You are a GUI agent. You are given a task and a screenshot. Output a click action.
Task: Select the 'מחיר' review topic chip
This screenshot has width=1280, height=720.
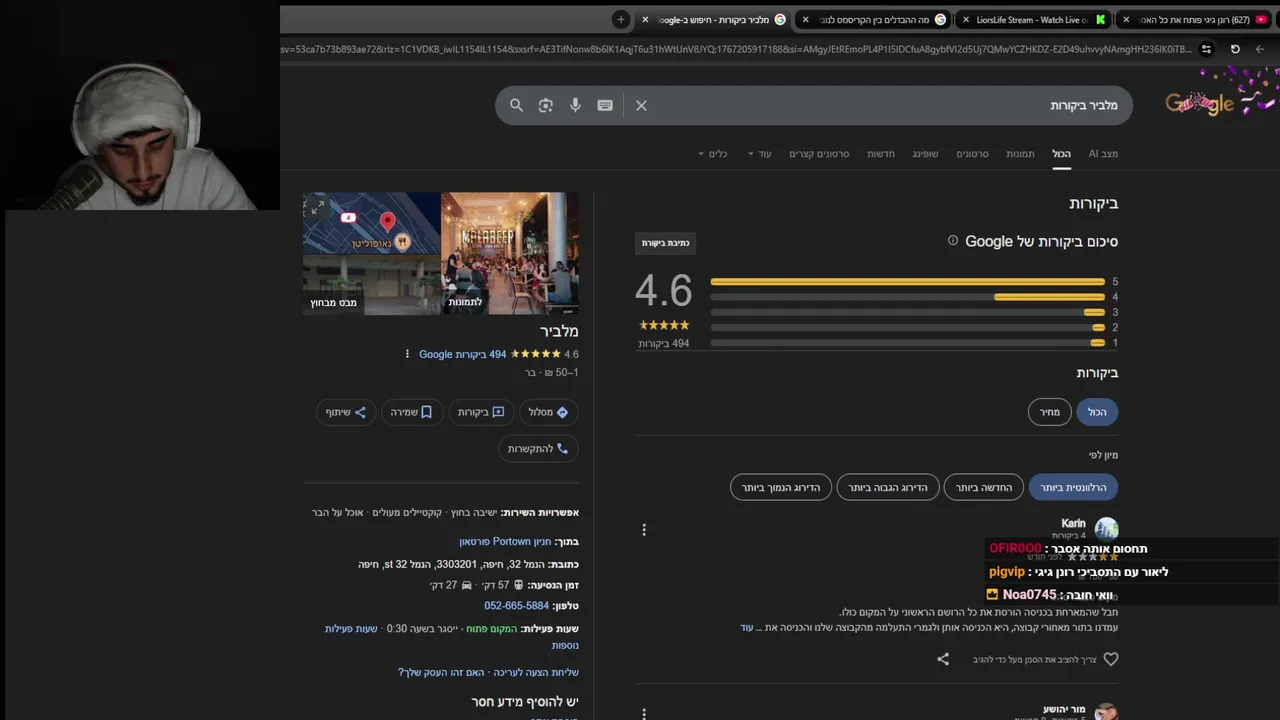(x=1049, y=412)
